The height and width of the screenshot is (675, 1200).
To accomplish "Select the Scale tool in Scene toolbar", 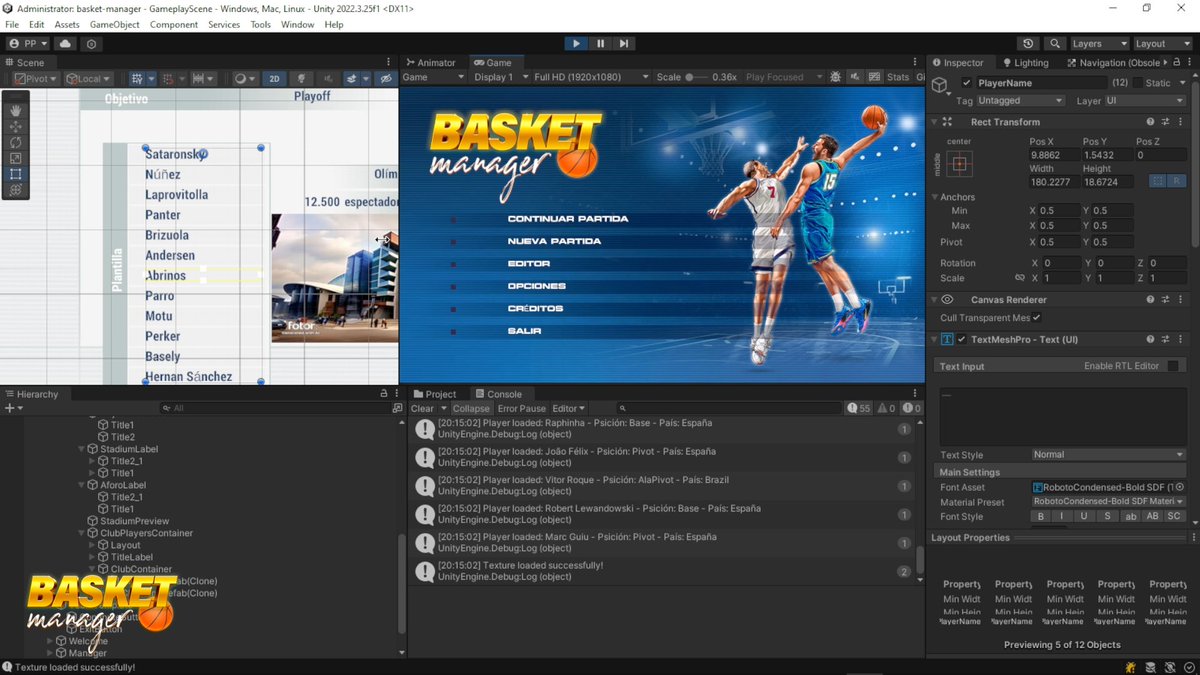I will [15, 158].
